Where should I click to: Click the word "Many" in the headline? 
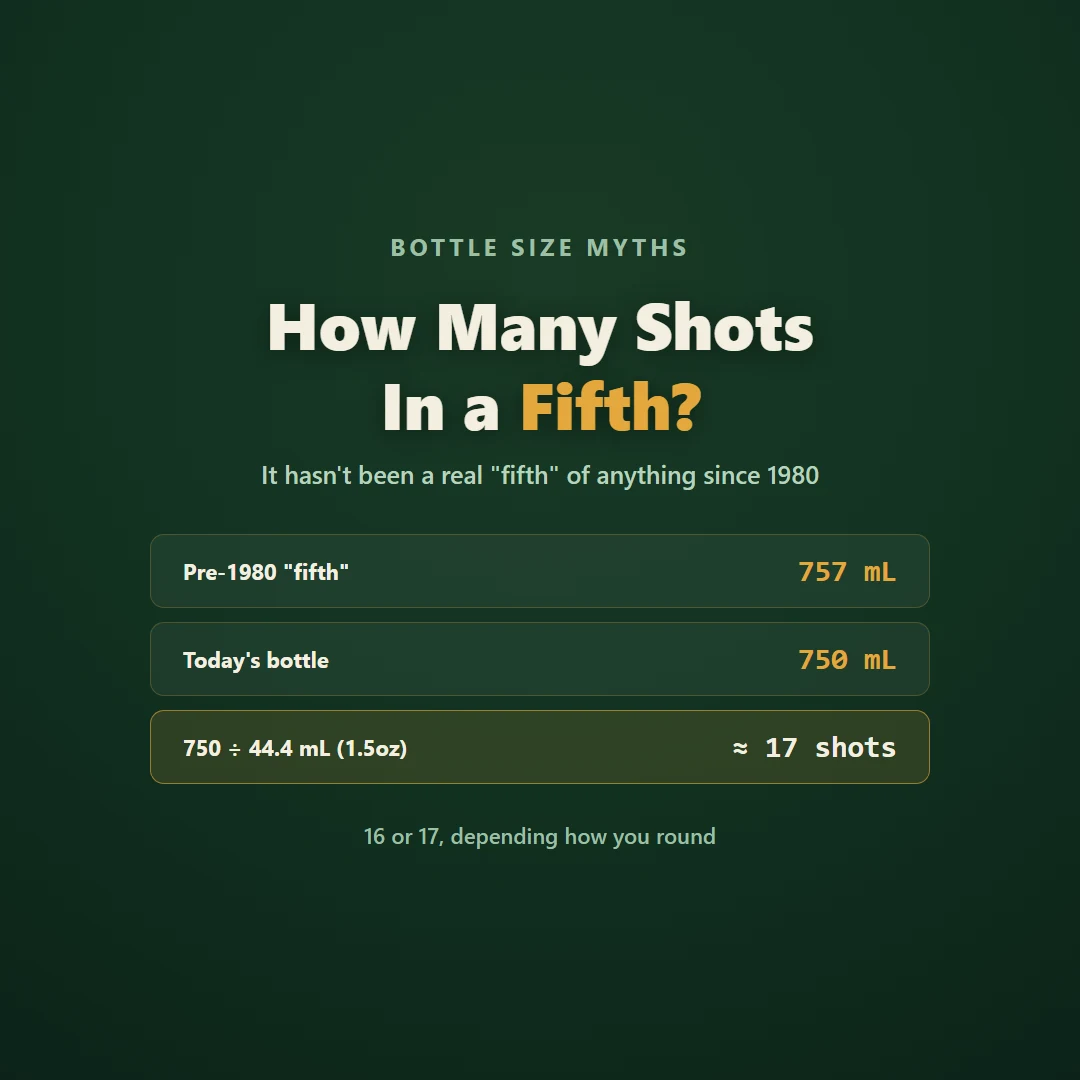pos(526,333)
